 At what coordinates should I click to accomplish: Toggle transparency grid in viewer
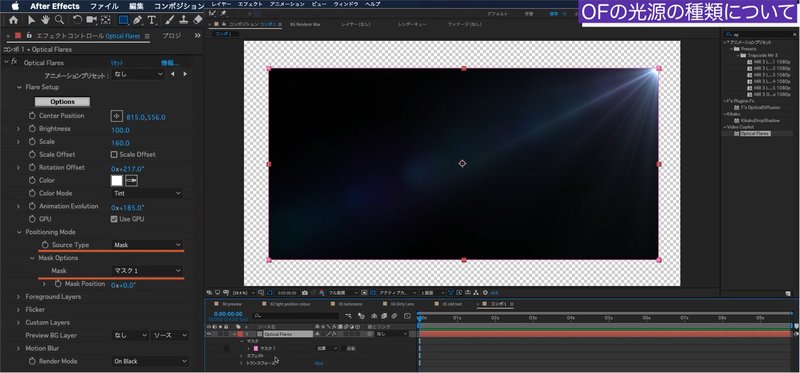tap(372, 293)
